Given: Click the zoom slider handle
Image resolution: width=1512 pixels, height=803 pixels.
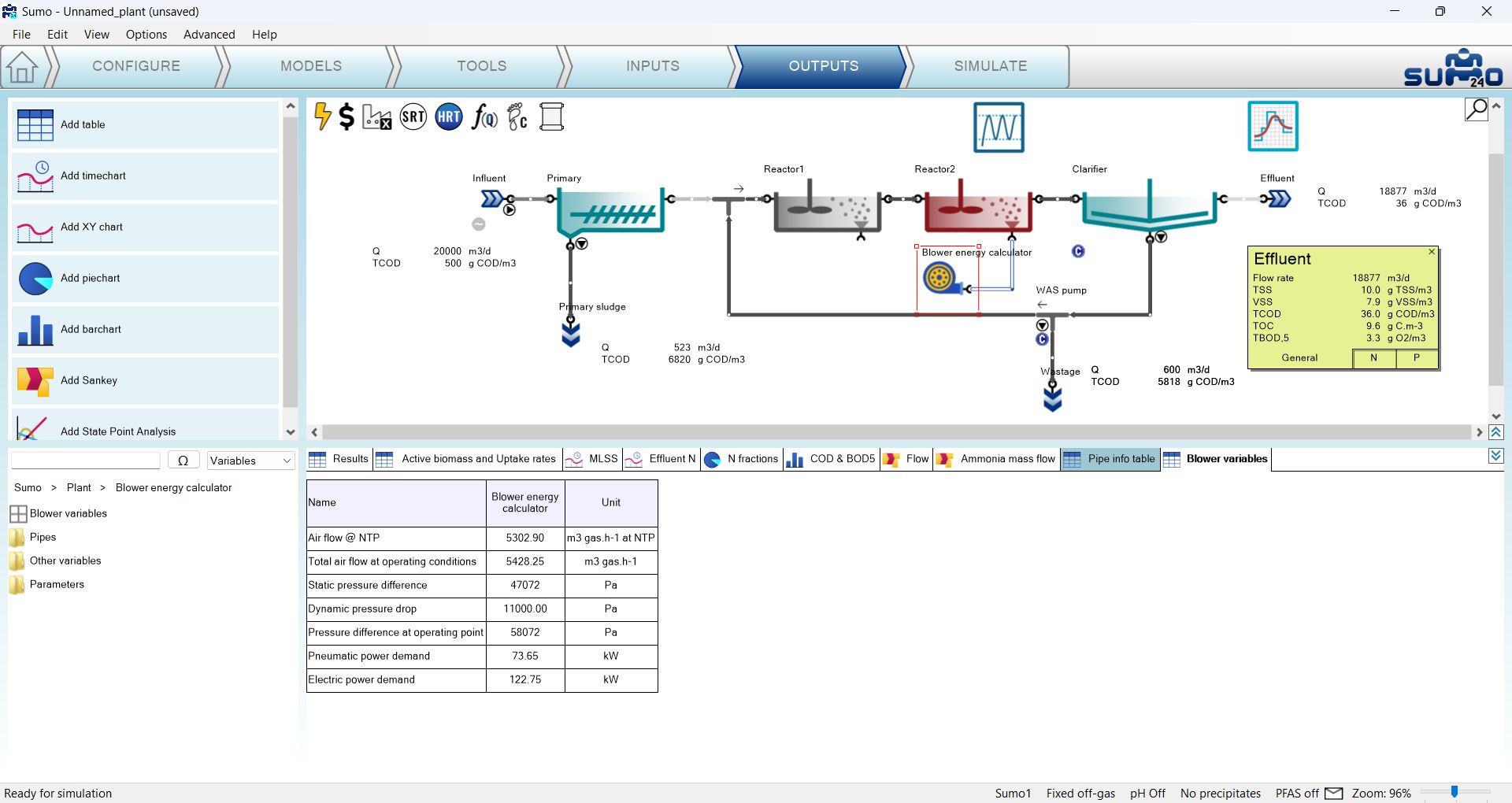Looking at the screenshot, I should point(1455,792).
